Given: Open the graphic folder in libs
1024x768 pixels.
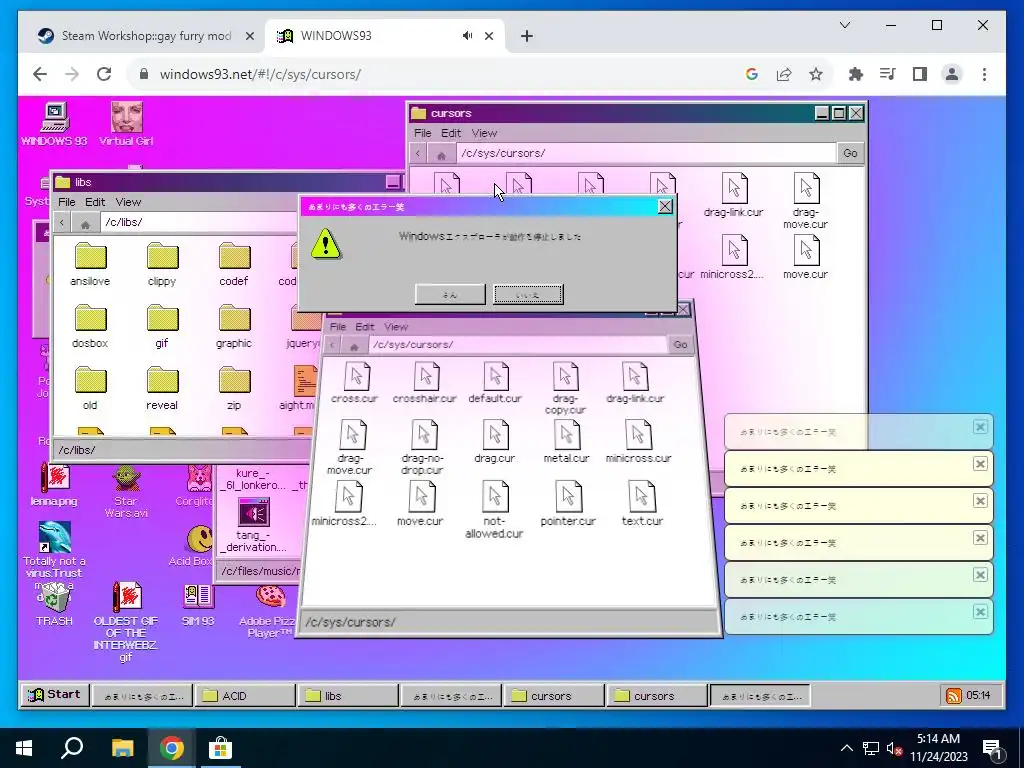Looking at the screenshot, I should coord(234,326).
